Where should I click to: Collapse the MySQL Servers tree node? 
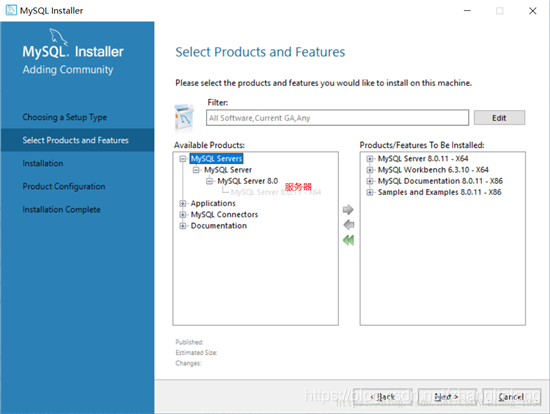tap(182, 159)
